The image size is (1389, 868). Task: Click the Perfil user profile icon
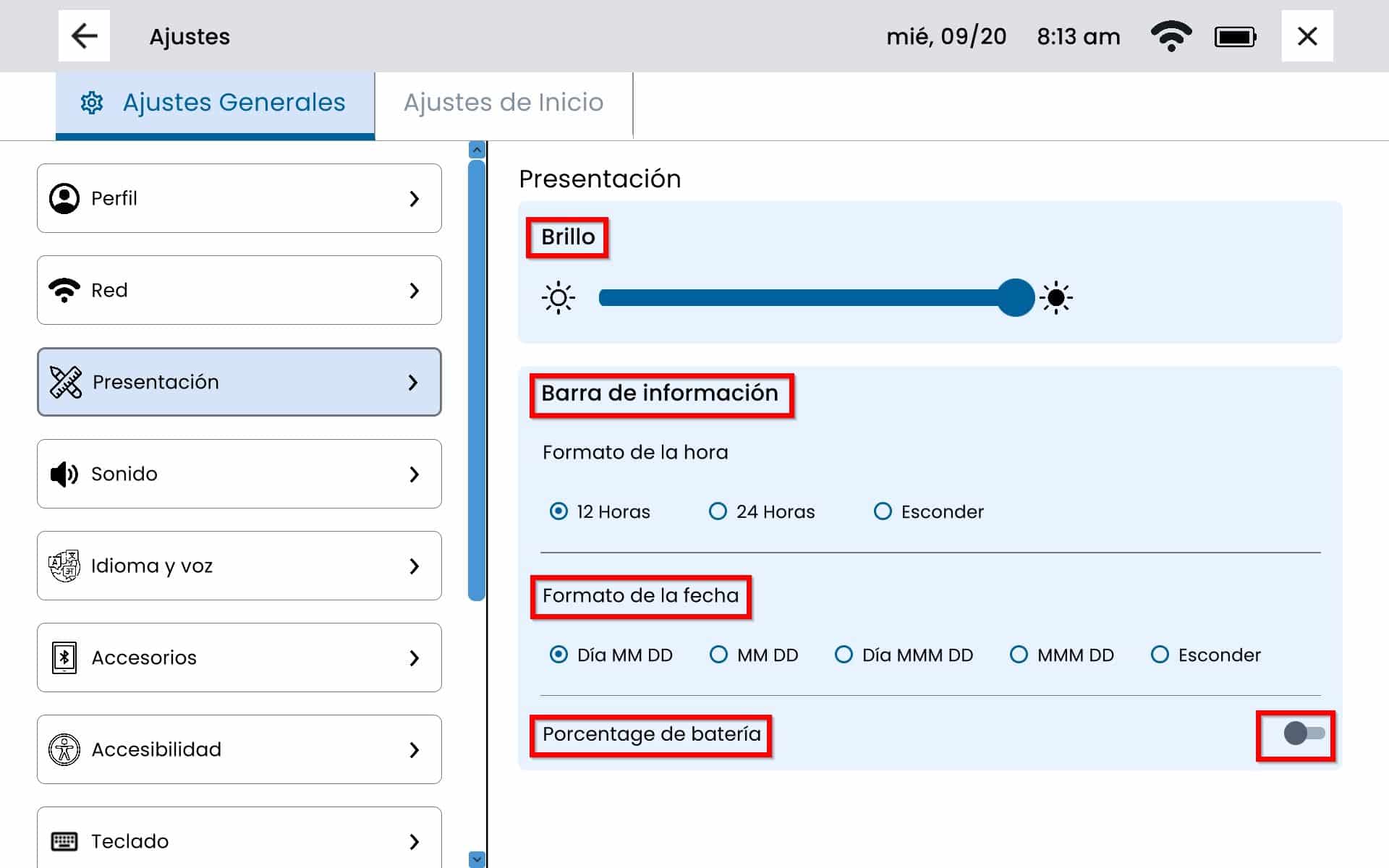(64, 198)
